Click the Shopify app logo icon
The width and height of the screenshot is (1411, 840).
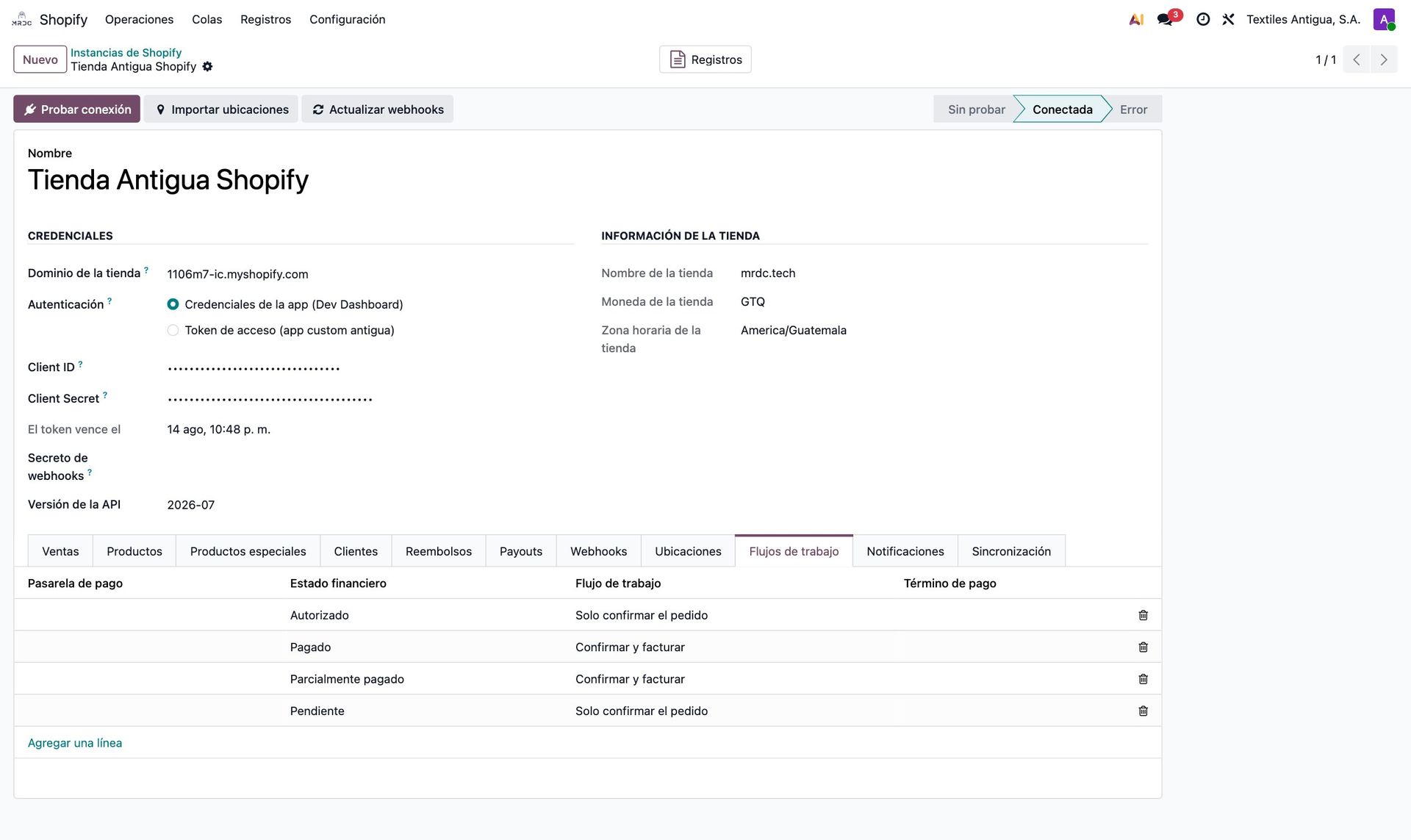(x=21, y=20)
